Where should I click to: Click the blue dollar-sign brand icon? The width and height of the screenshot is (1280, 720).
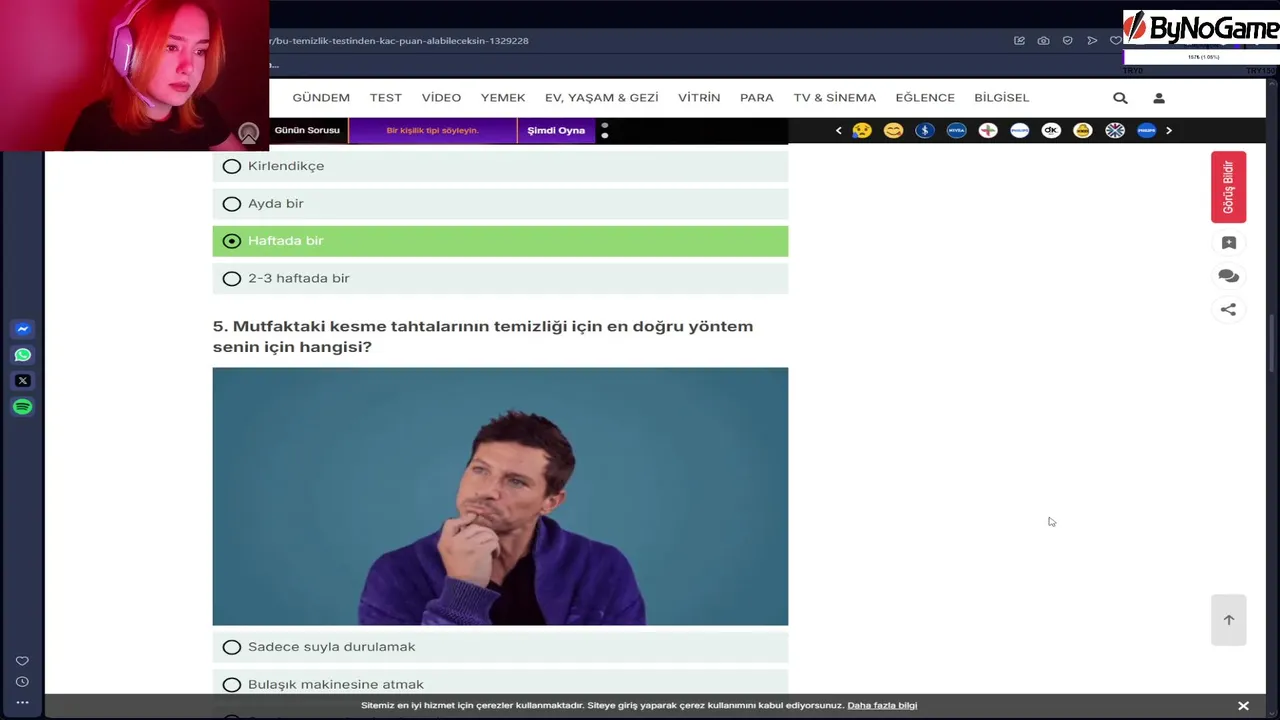pos(925,131)
